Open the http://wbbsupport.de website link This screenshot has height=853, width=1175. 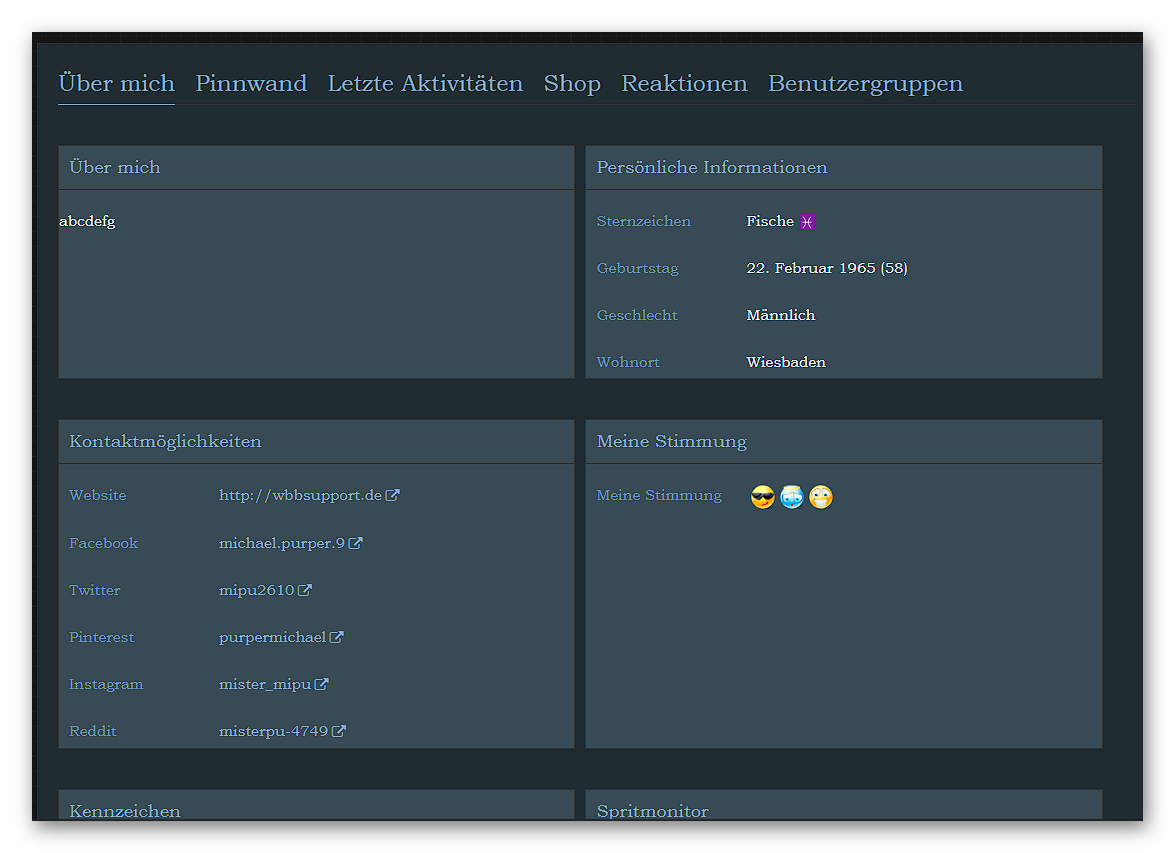click(300, 495)
